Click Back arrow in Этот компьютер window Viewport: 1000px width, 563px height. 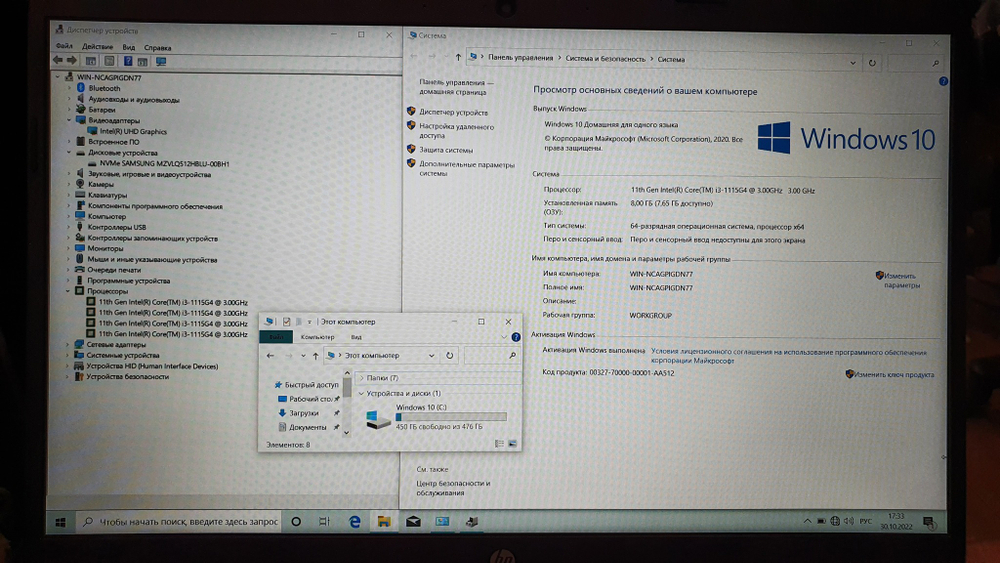point(270,355)
